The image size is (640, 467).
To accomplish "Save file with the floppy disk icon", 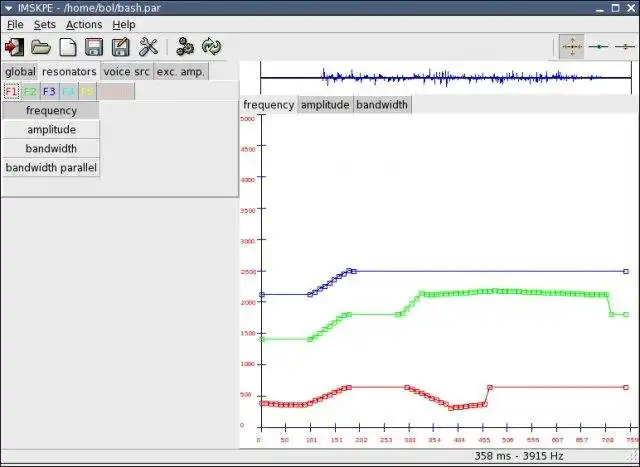I will (94, 47).
